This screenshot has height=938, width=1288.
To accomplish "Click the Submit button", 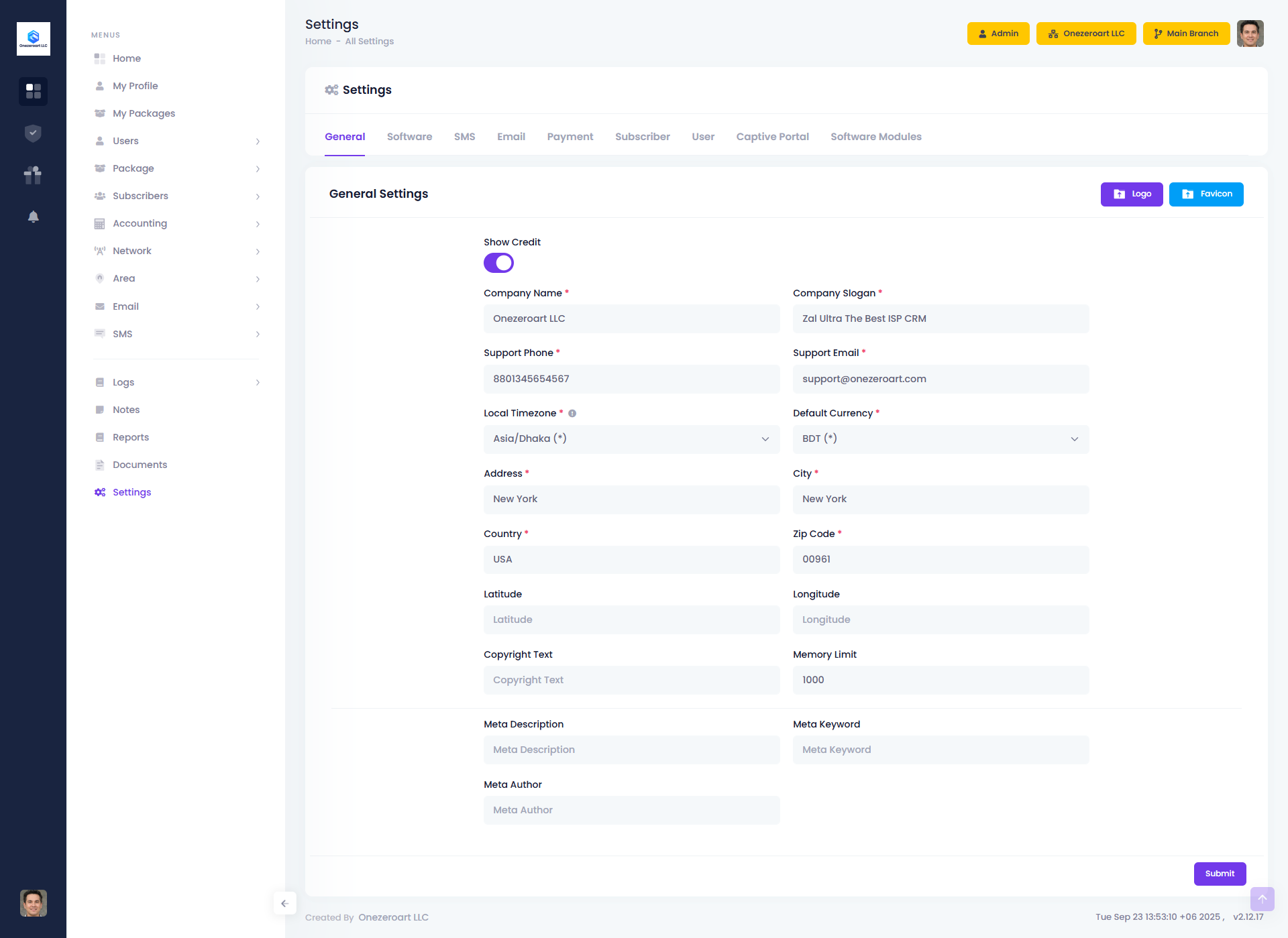I will (1219, 874).
